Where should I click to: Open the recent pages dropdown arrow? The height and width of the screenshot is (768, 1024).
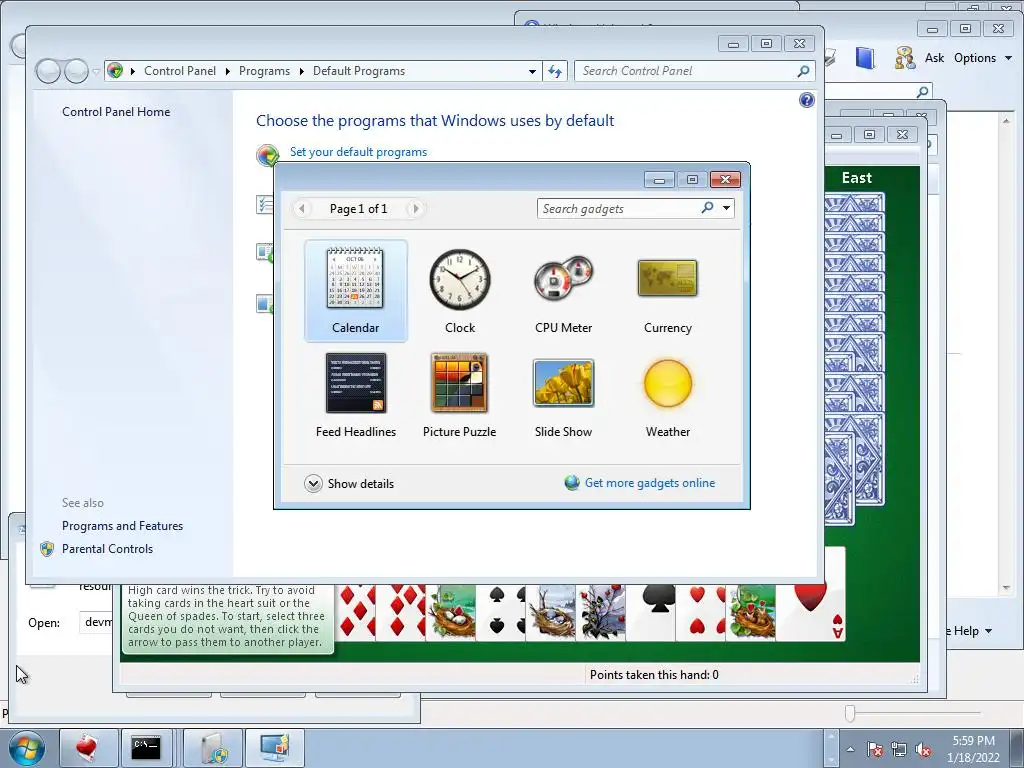click(95, 71)
